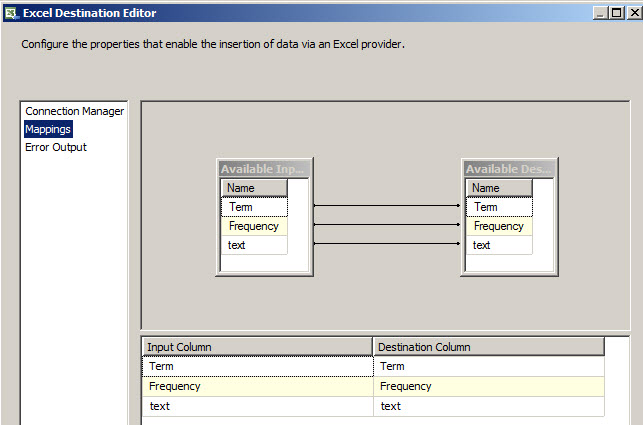Click the Excel Destination Editor title icon
The width and height of the screenshot is (643, 425).
(x=10, y=12)
